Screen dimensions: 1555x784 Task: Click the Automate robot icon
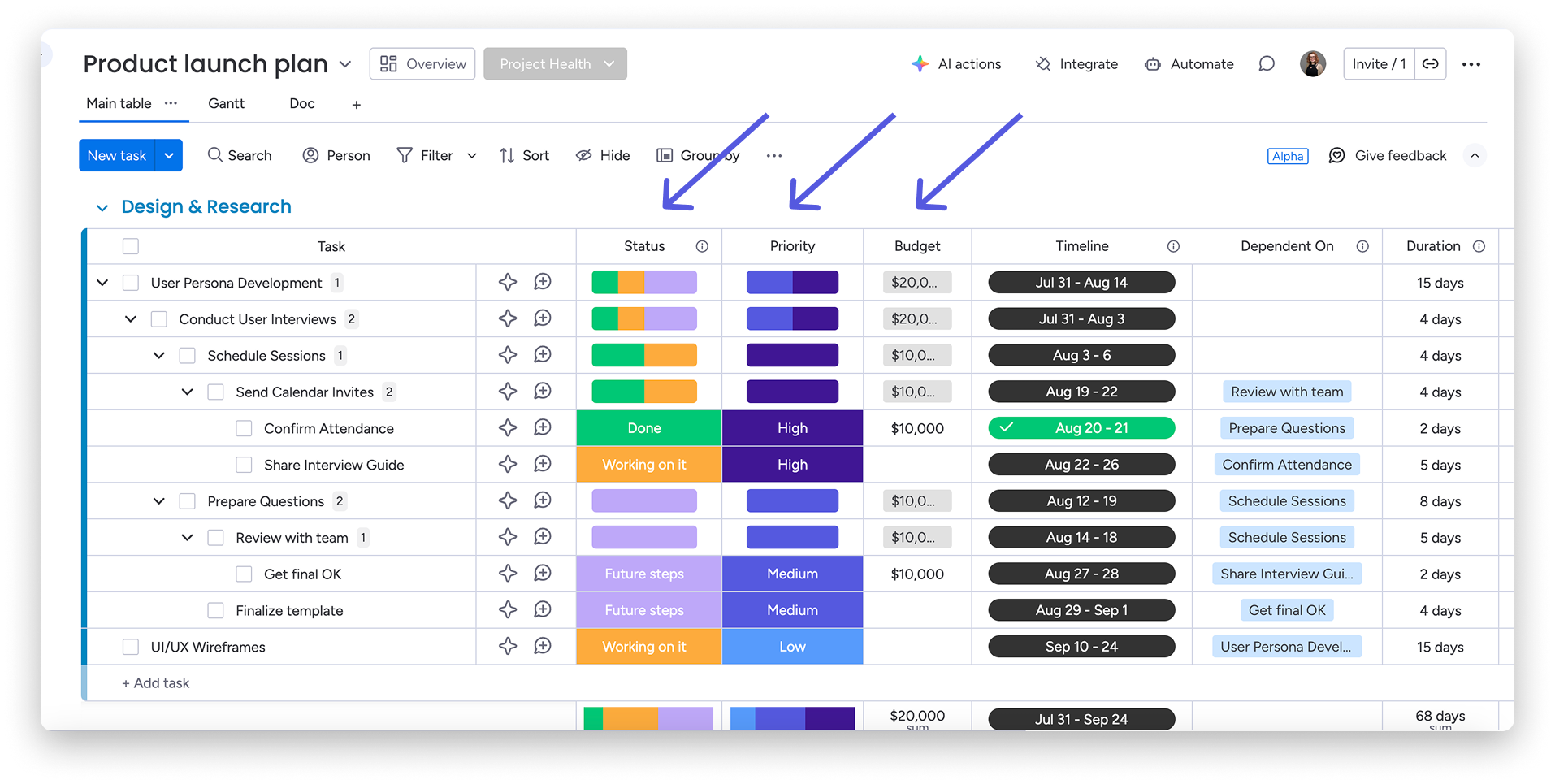click(1152, 64)
